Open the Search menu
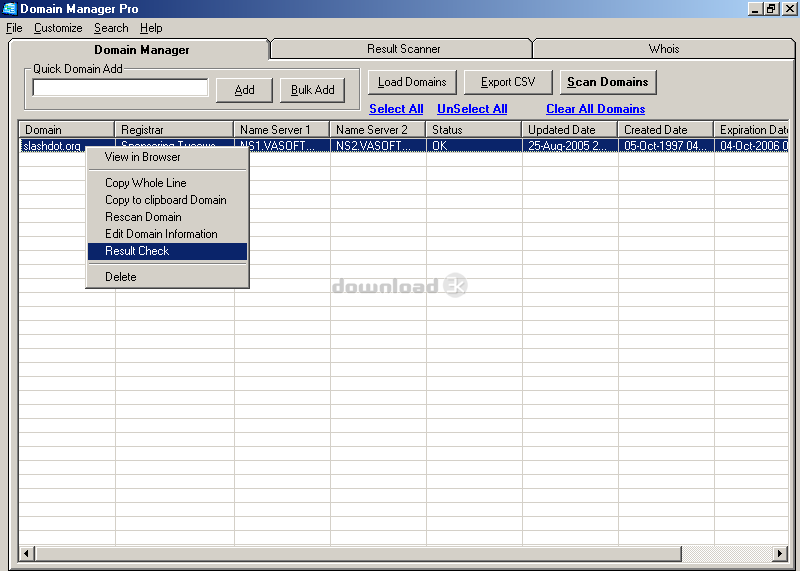The width and height of the screenshot is (800, 571). click(111, 28)
